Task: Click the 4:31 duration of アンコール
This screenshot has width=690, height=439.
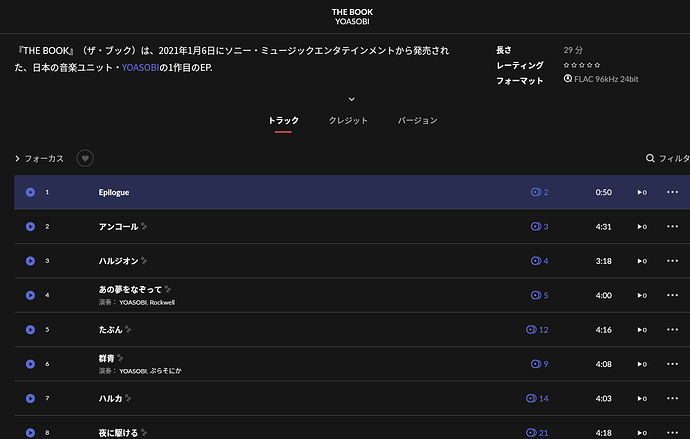Action: (603, 227)
